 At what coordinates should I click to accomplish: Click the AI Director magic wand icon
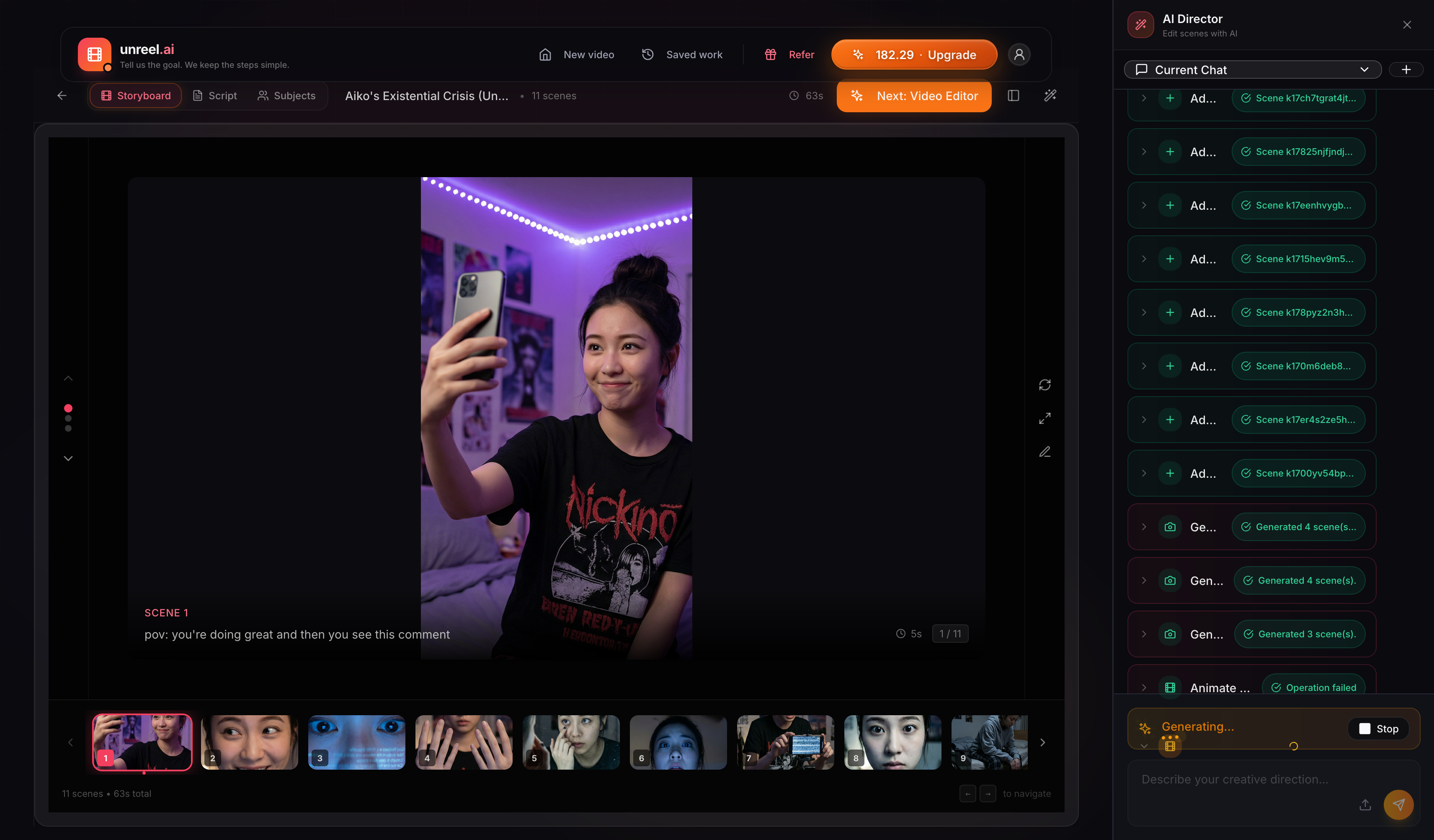point(1050,95)
